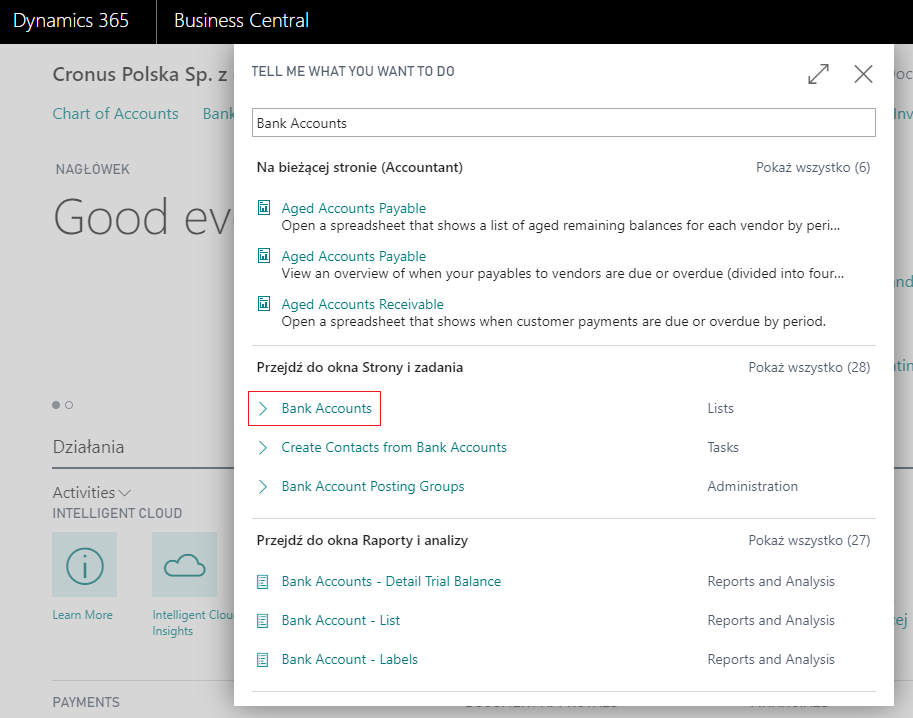The width and height of the screenshot is (913, 718).
Task: Open Bank Accounts - Detail Trial Balance report
Action: (391, 581)
